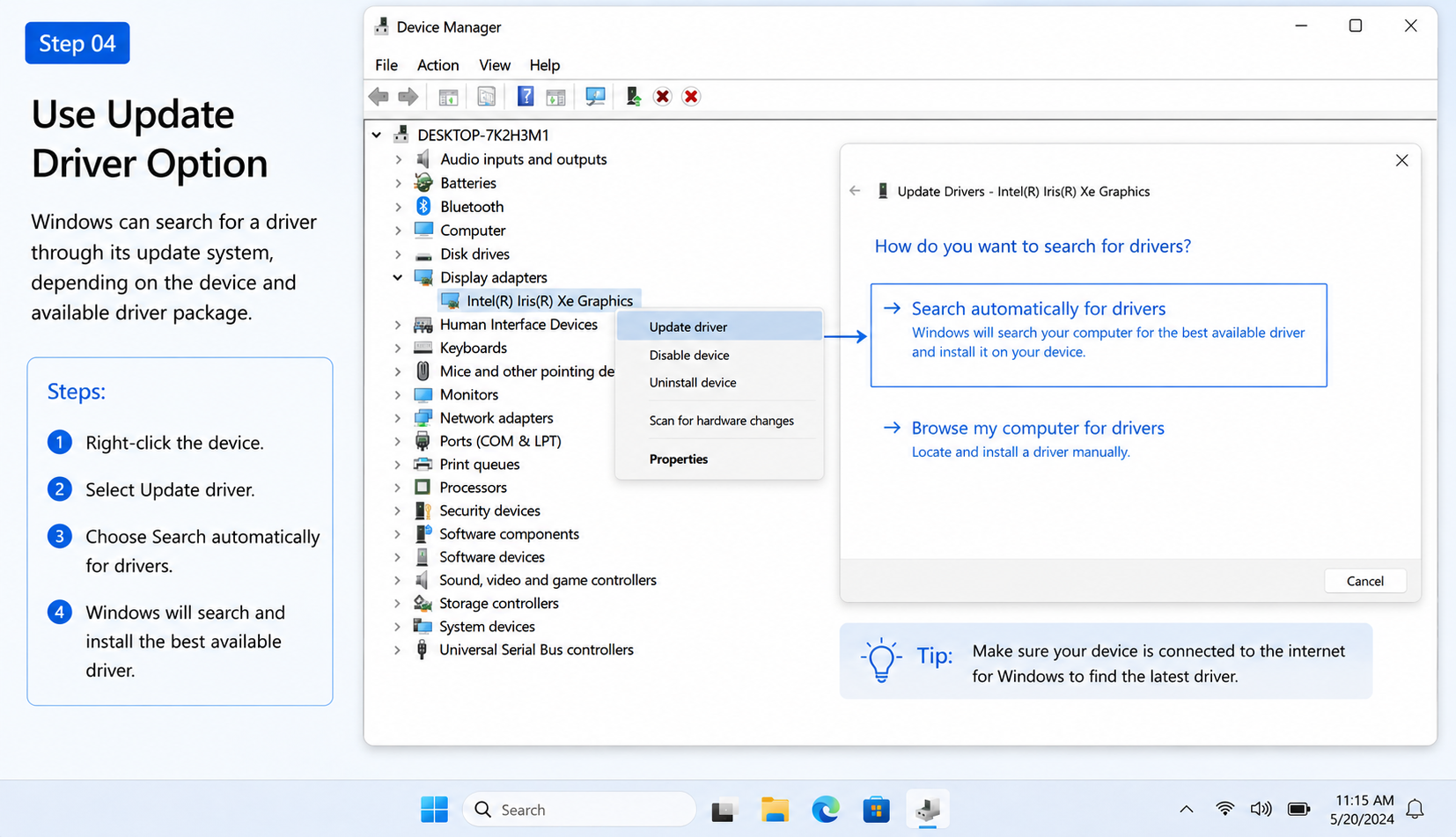Click the Cancel button in Update Drivers dialog
1456x837 pixels.
coord(1365,581)
